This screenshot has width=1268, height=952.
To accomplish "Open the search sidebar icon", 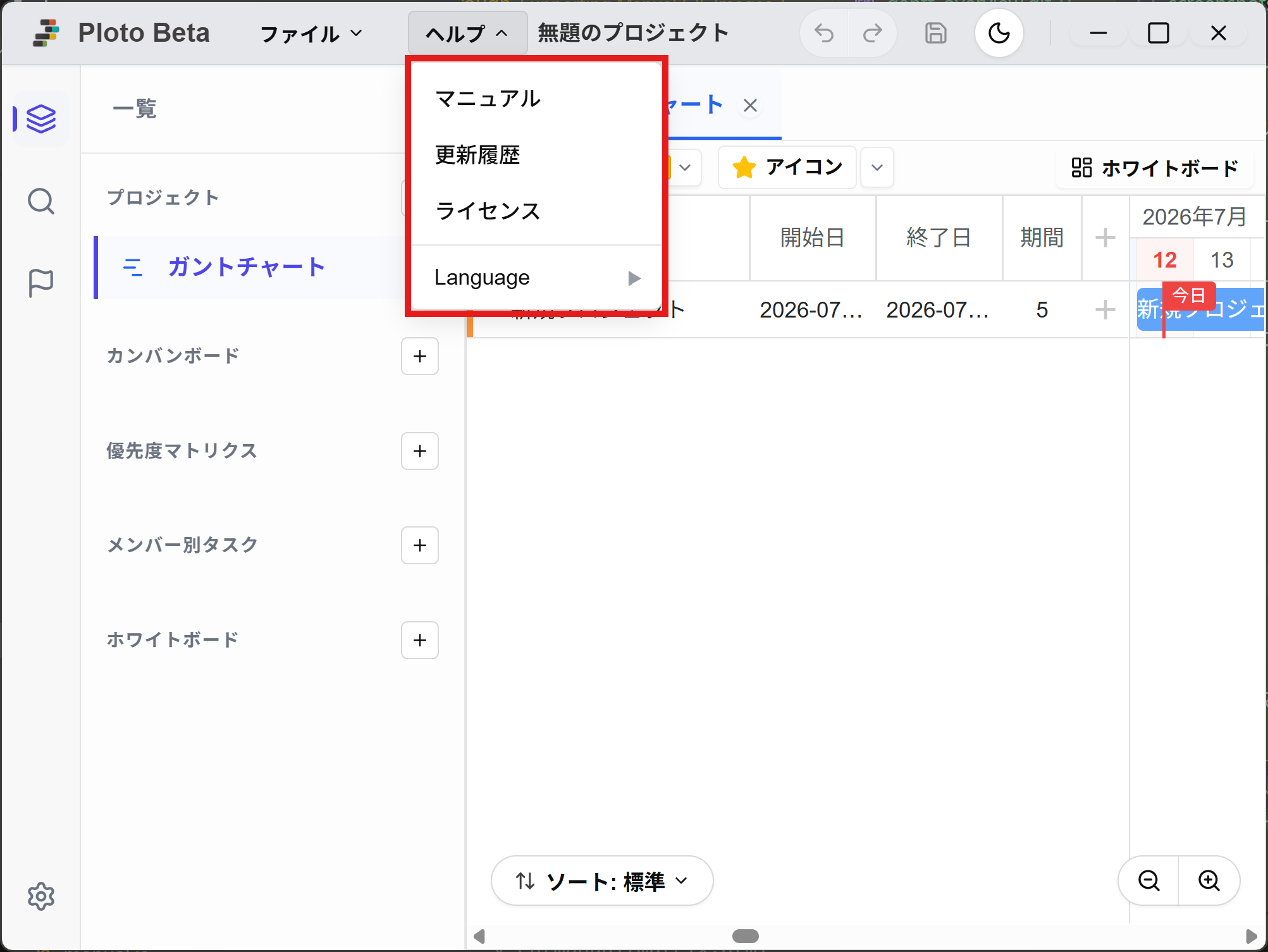I will tap(41, 202).
